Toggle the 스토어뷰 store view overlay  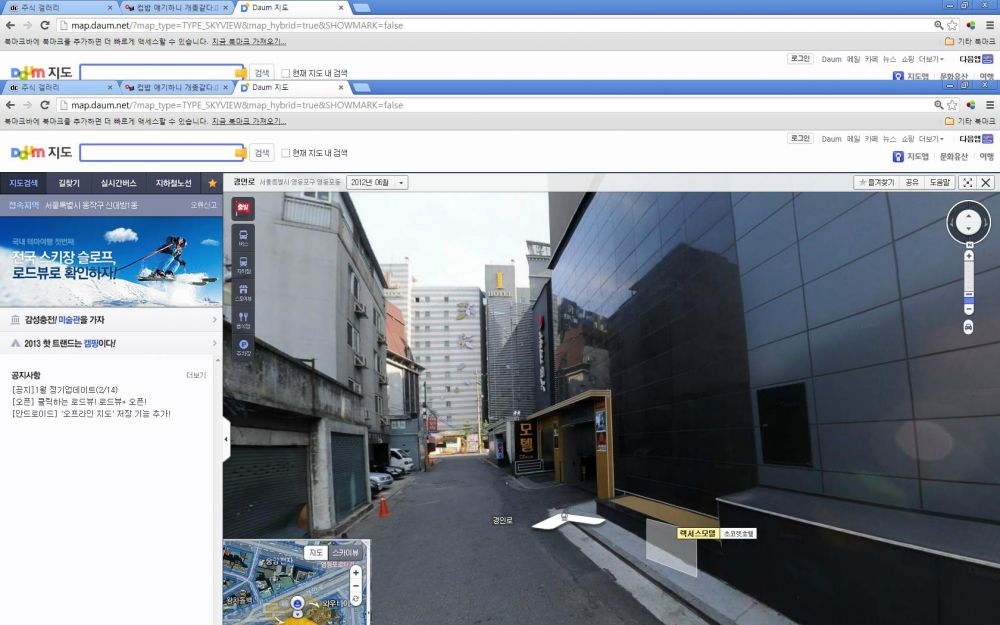[243, 292]
